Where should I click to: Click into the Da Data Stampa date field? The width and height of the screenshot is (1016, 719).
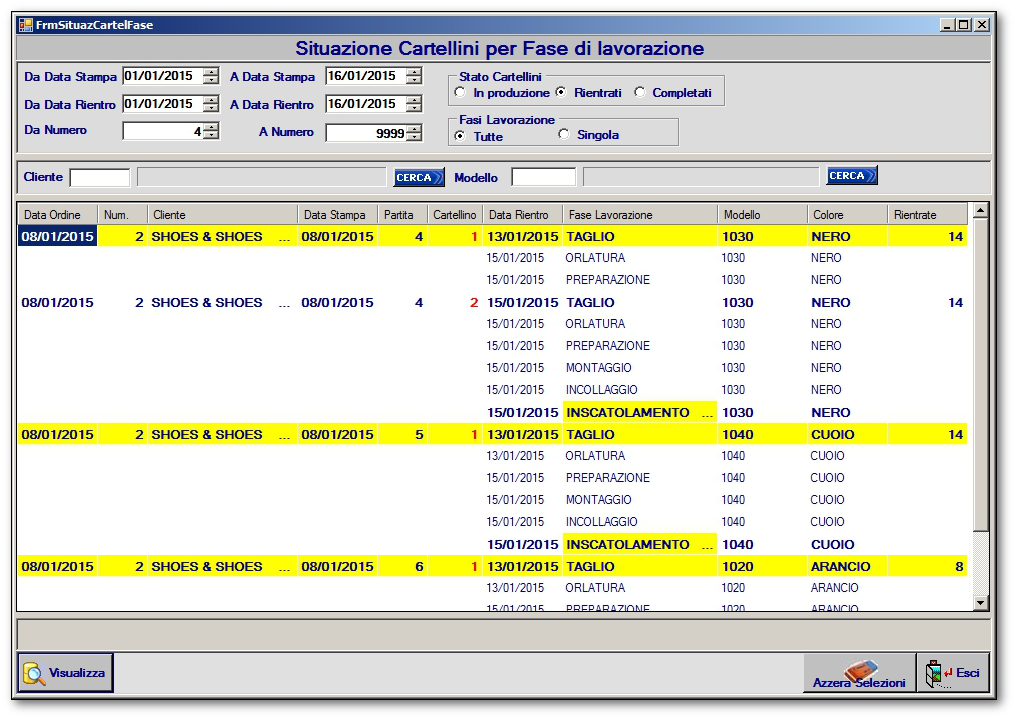coord(163,76)
